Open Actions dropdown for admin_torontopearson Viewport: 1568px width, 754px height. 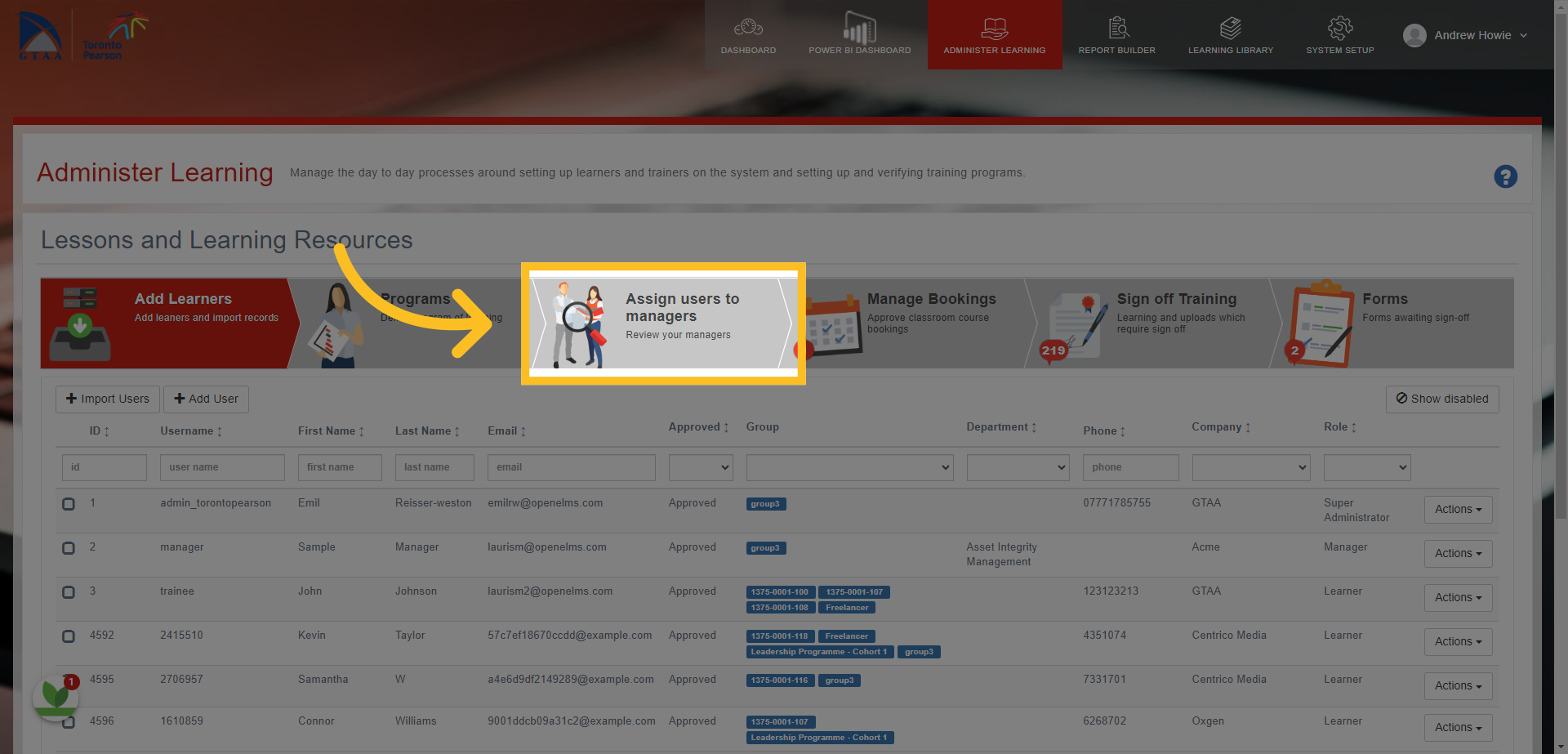pyautogui.click(x=1458, y=510)
